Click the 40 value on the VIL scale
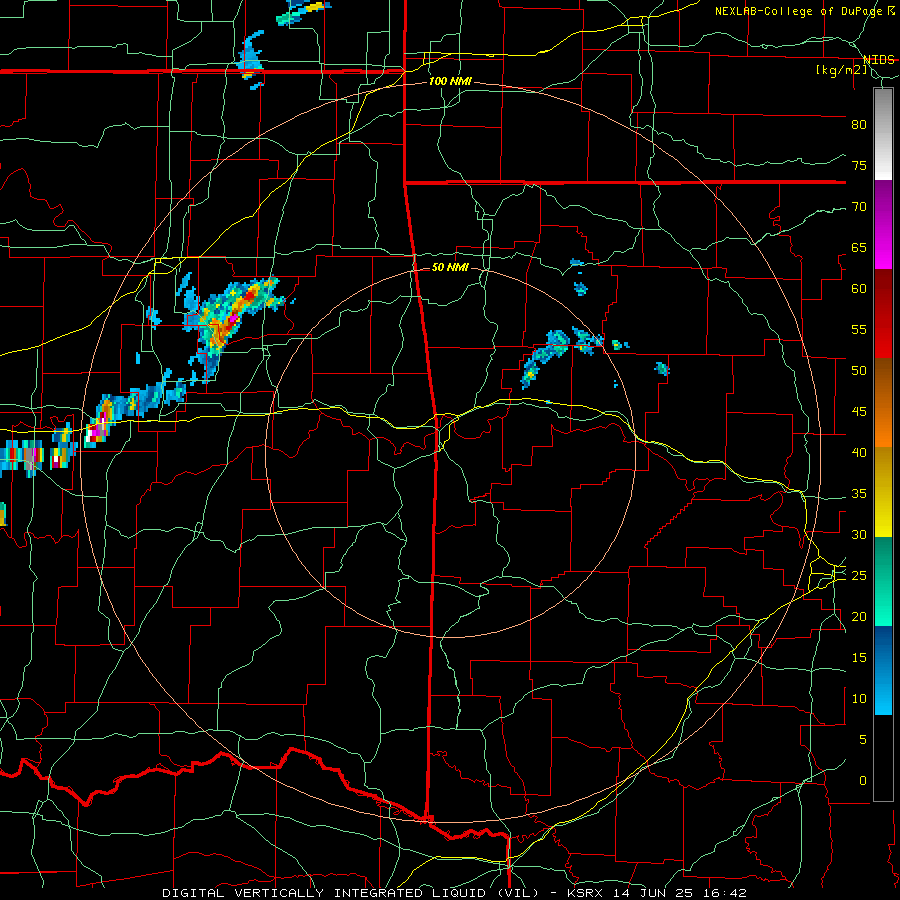The image size is (900, 900). click(859, 453)
